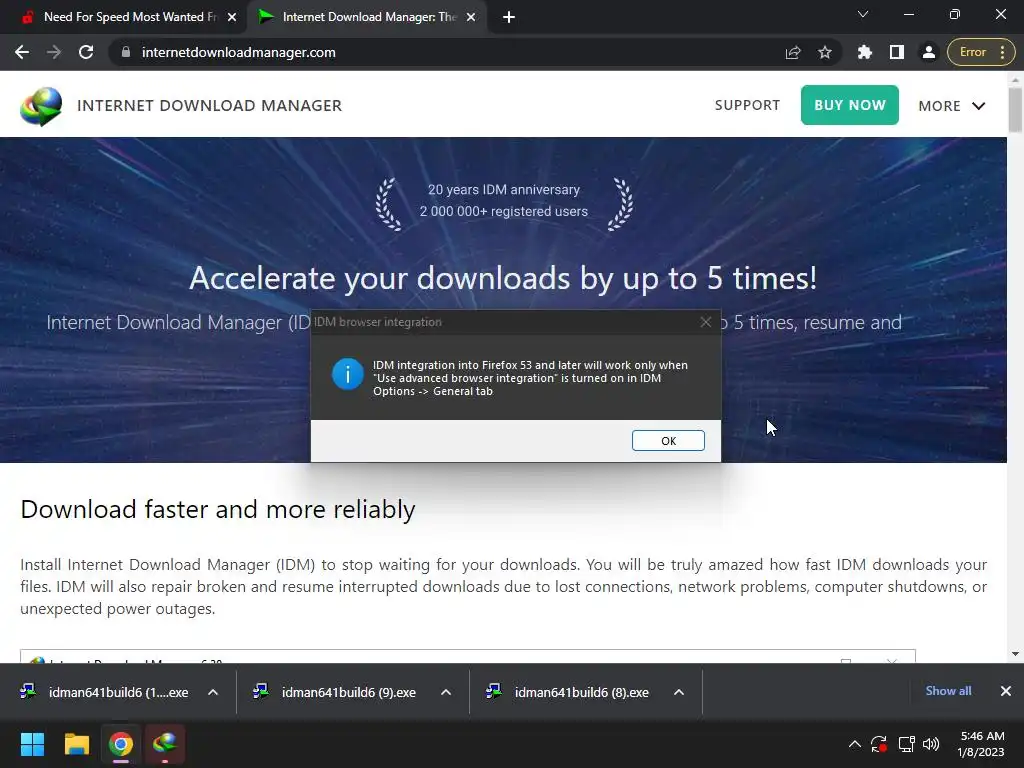This screenshot has width=1024, height=768.
Task: Expand options for idman641build6 (9).exe
Action: point(446,692)
